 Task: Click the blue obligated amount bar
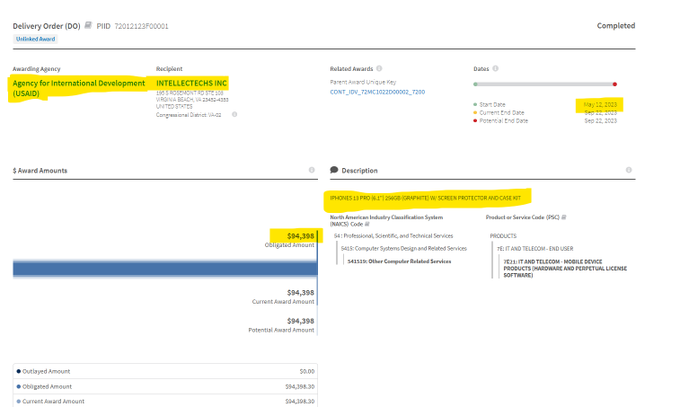click(x=164, y=268)
